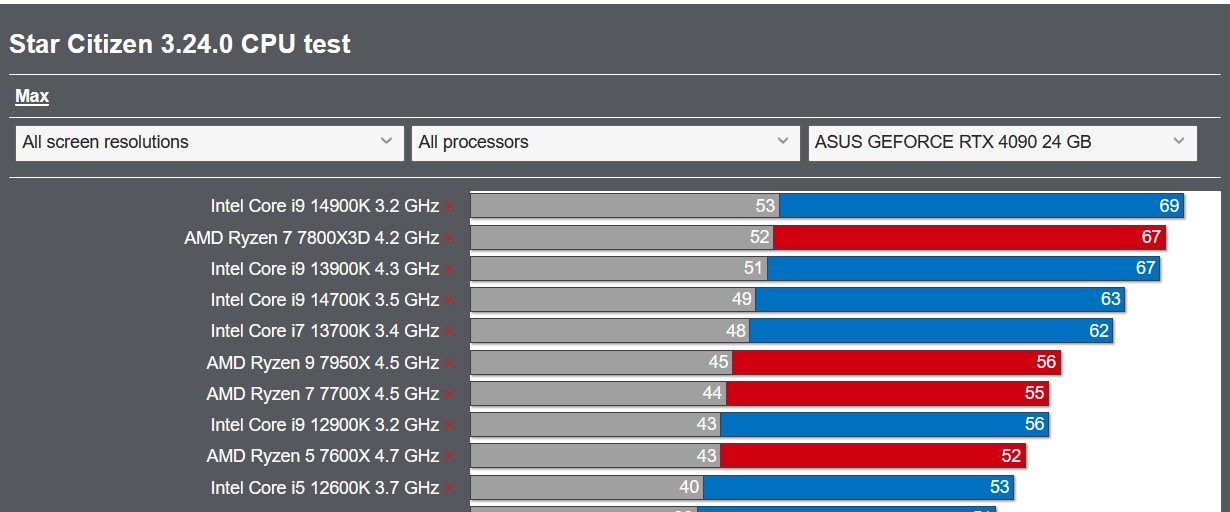The width and height of the screenshot is (1230, 512).
Task: Click the gray bar showing 51 minimum fps
Action: [619, 268]
